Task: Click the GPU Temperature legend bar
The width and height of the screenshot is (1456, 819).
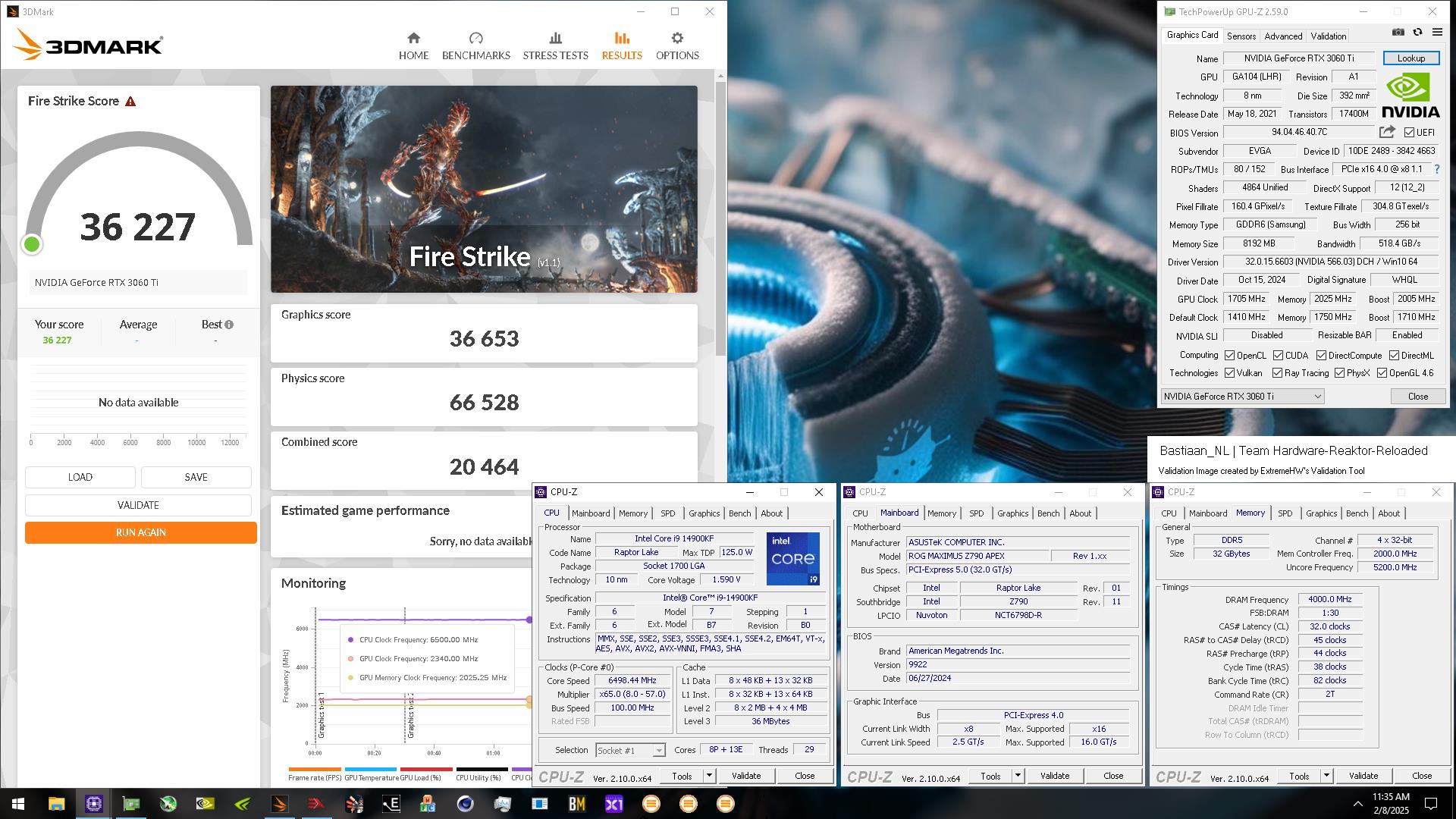Action: coord(371,769)
